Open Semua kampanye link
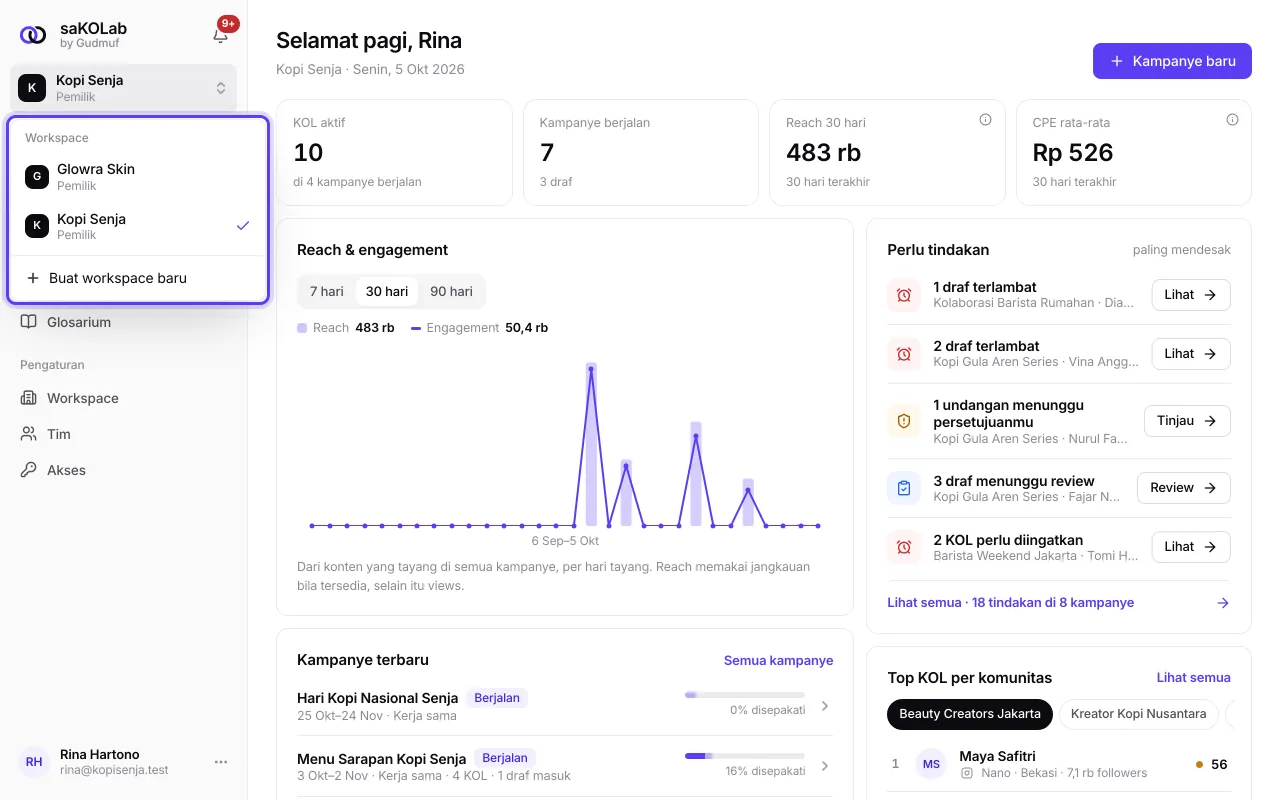 [778, 660]
